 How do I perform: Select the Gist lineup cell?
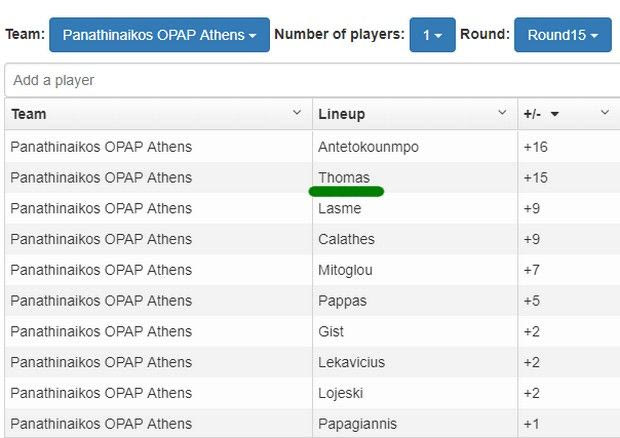coord(331,332)
